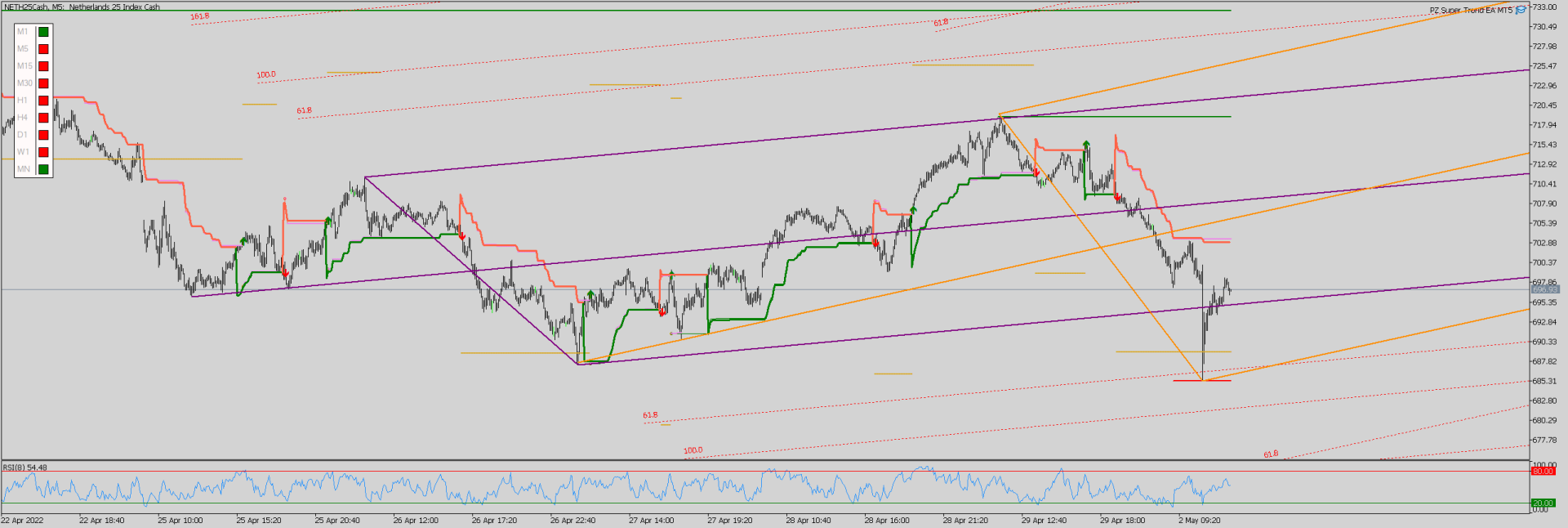Click the '25 Apr 10:00' time axis label
1568x528 pixels.
click(180, 520)
